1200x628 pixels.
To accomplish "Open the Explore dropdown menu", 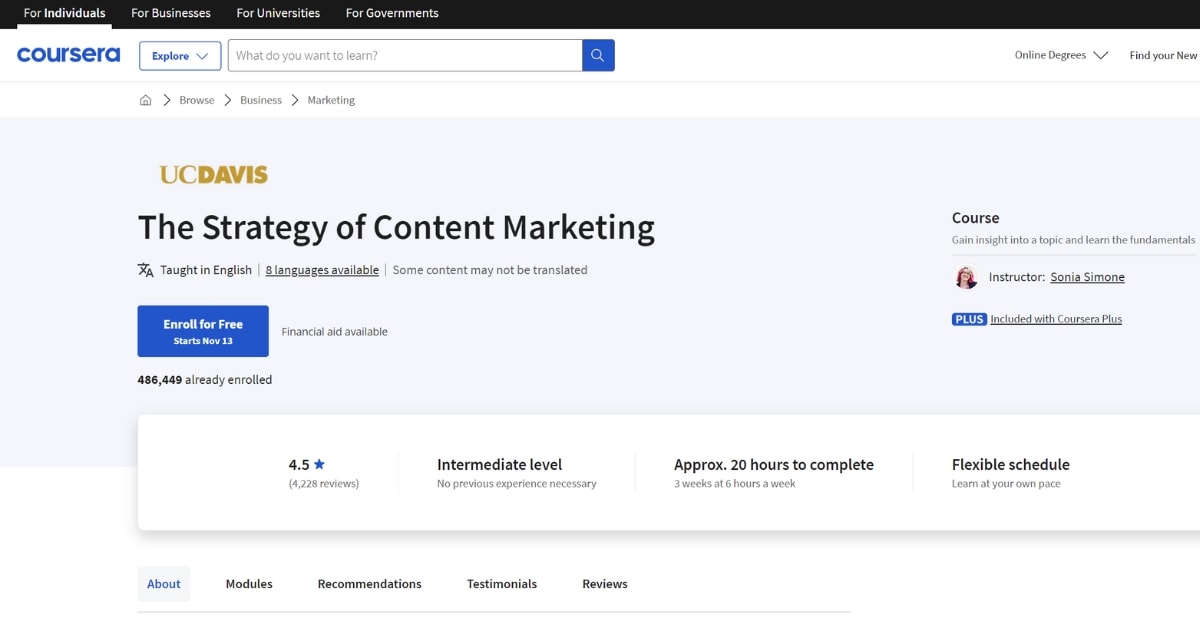I will coord(180,56).
